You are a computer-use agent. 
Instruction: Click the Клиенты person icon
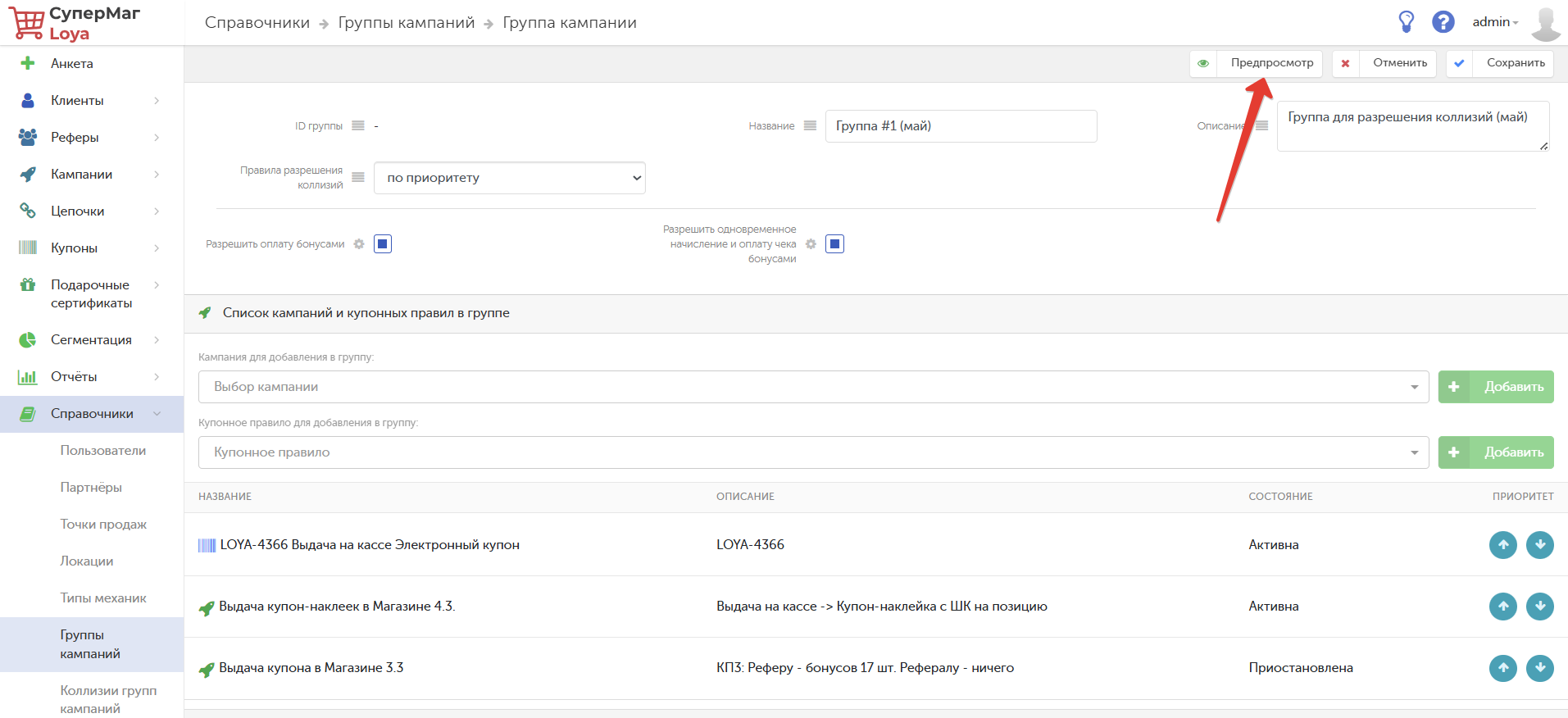pyautogui.click(x=28, y=100)
